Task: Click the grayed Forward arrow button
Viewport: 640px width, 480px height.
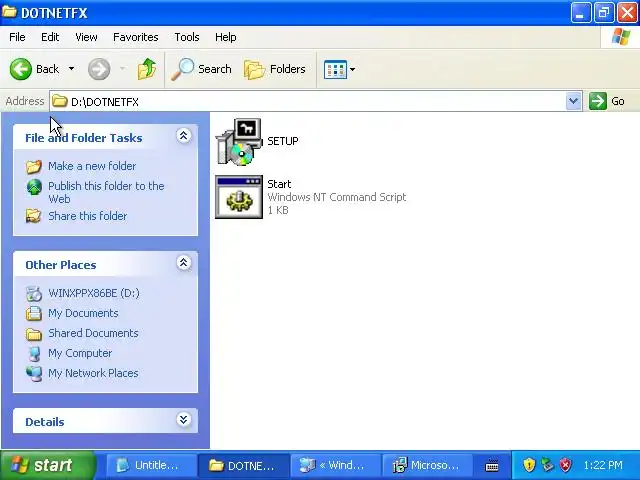Action: 99,69
